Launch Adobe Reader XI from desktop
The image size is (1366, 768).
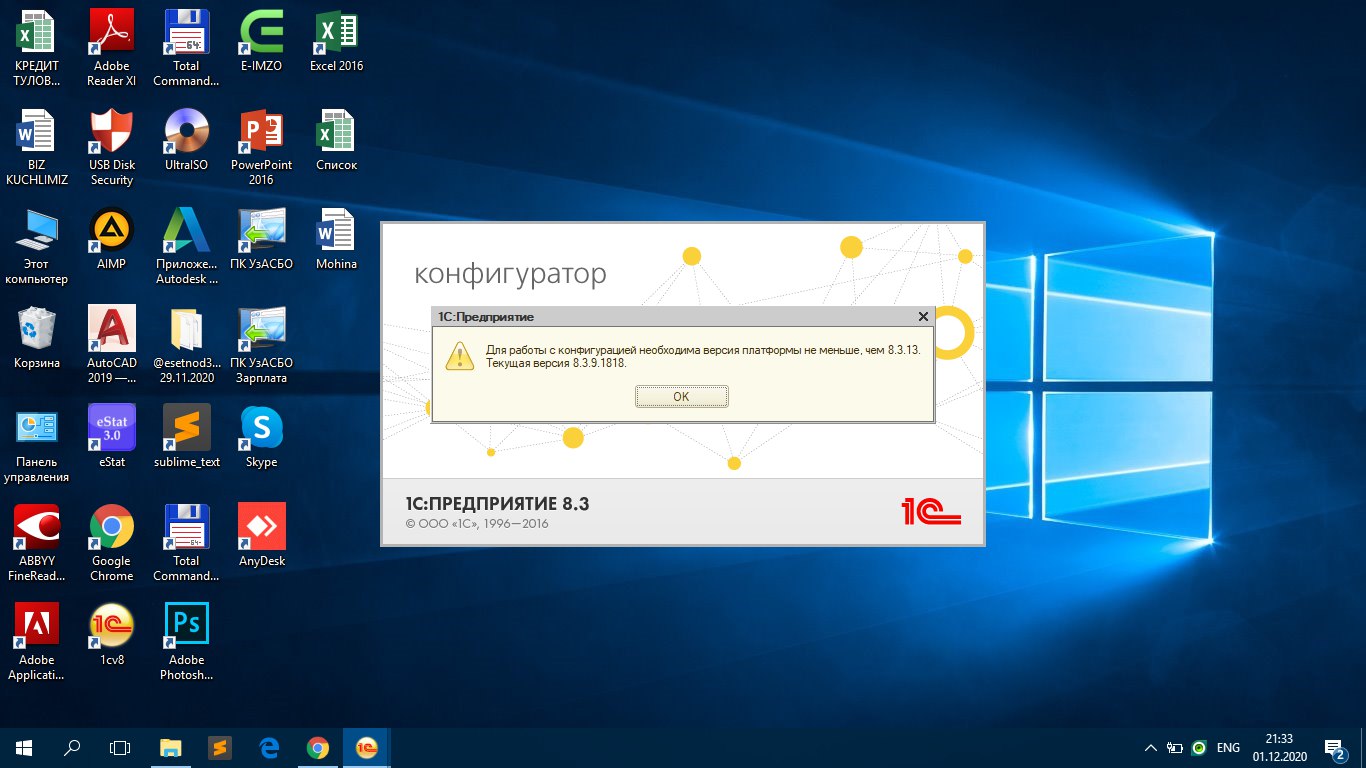tap(112, 48)
